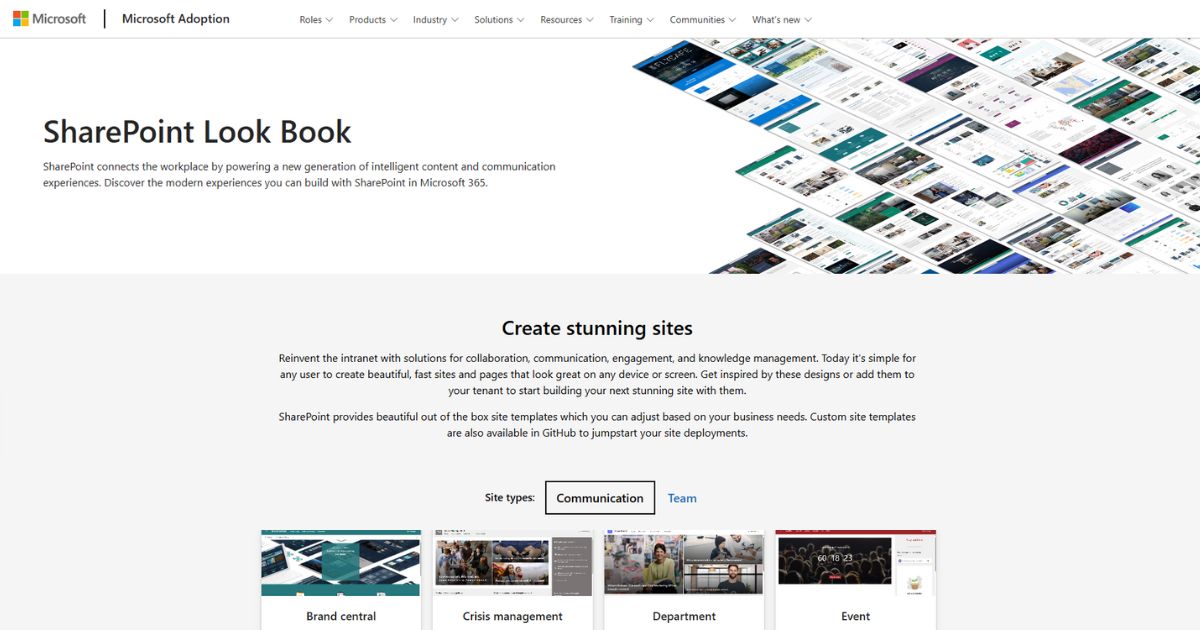Expand the Roles dropdown menu

(316, 20)
